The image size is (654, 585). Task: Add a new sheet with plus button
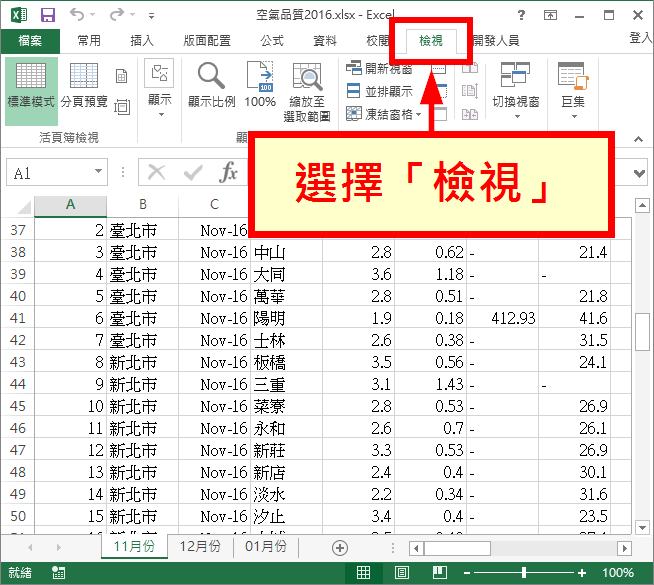[340, 548]
